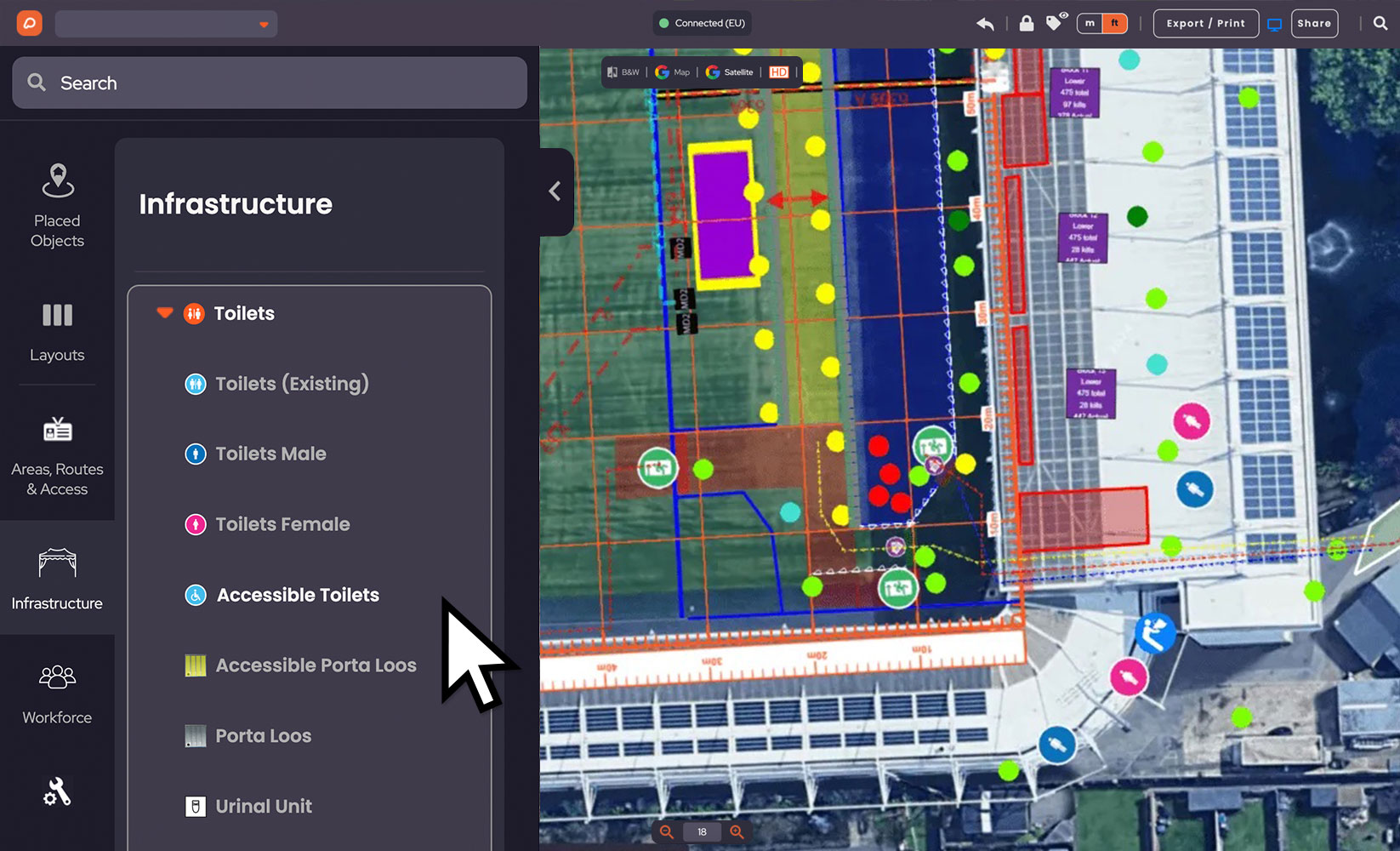Click the Share button
Screen dimensions: 1400x851
(x=1313, y=23)
